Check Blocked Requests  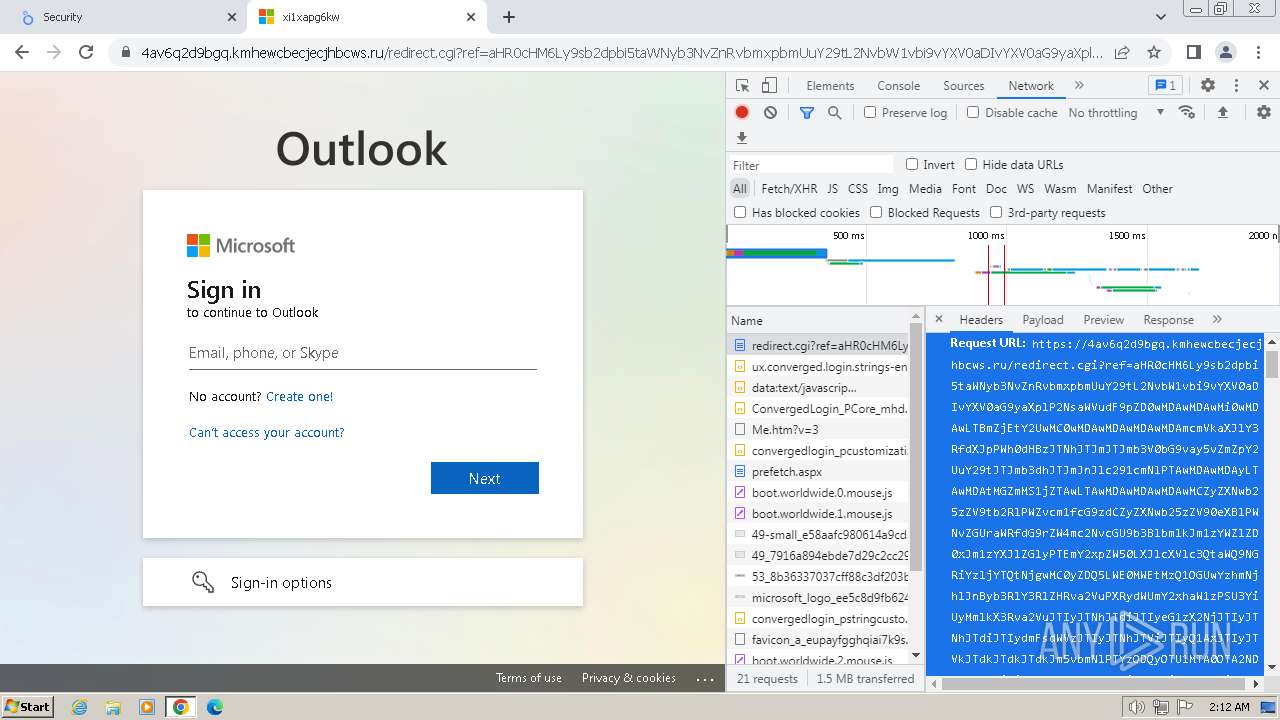[x=876, y=212]
